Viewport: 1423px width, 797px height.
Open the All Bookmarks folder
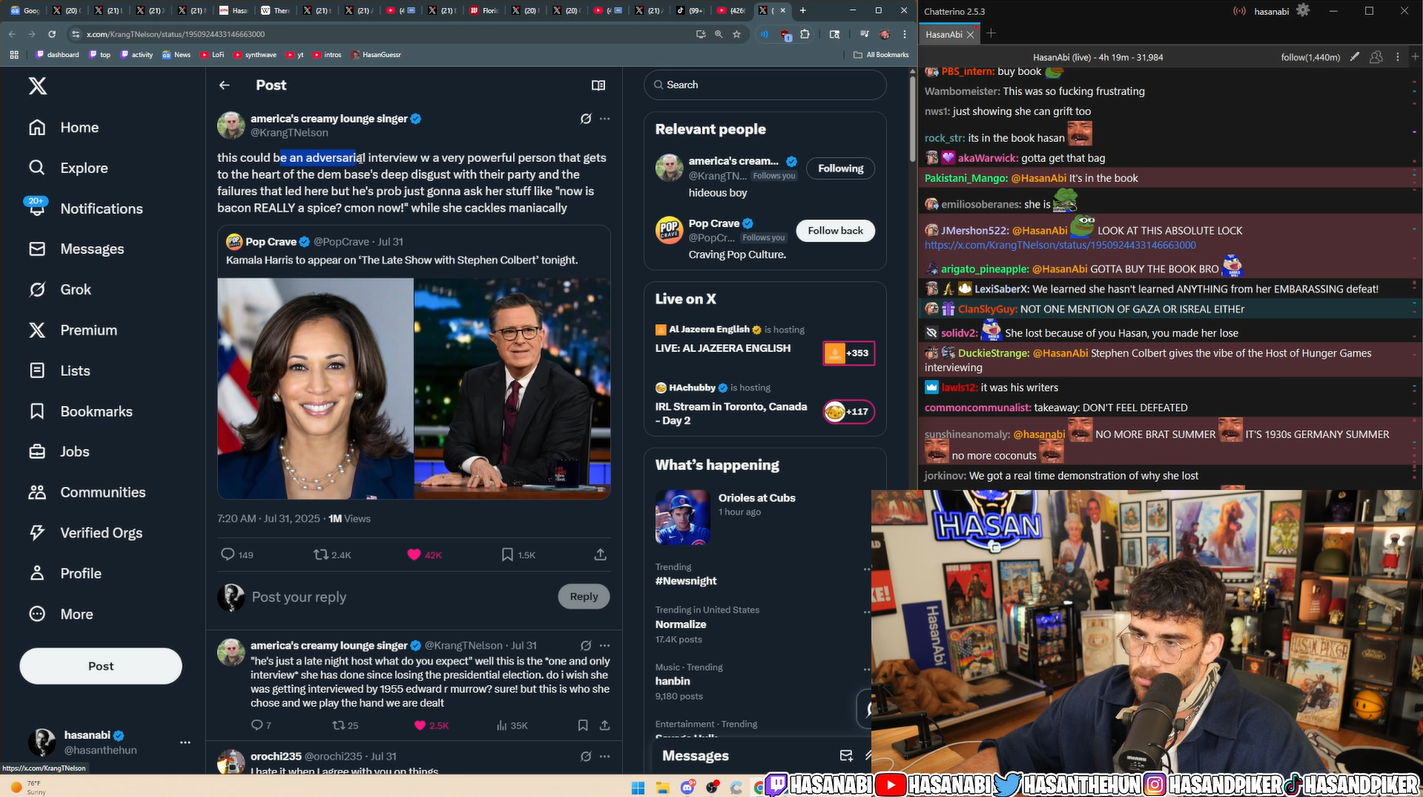[881, 55]
